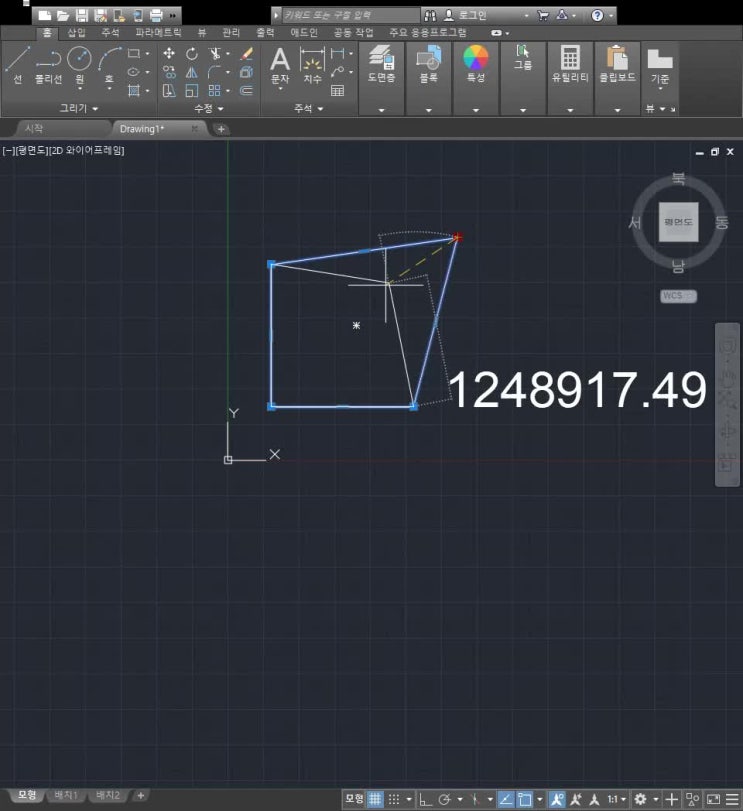Activate the Move tool
This screenshot has height=811, width=743.
[169, 53]
